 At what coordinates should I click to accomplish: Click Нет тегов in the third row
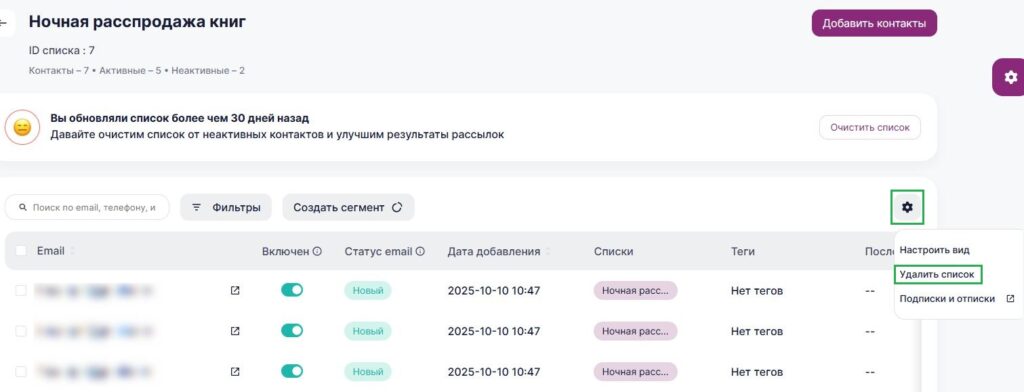(757, 372)
